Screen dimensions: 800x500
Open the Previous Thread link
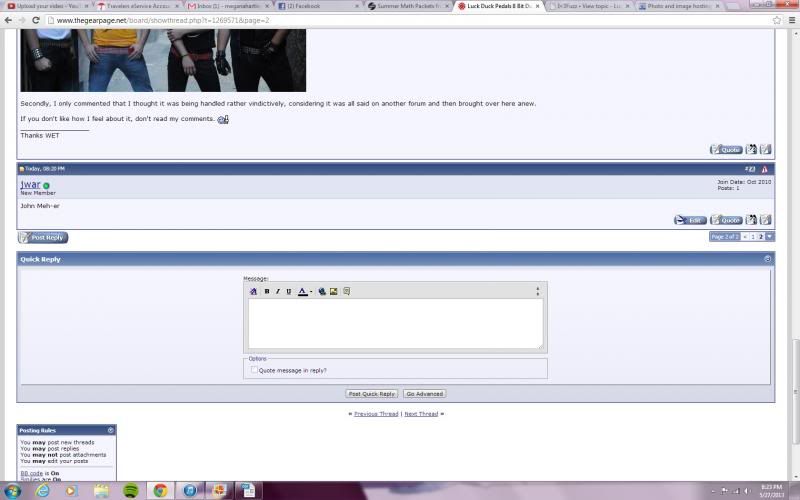pos(377,413)
